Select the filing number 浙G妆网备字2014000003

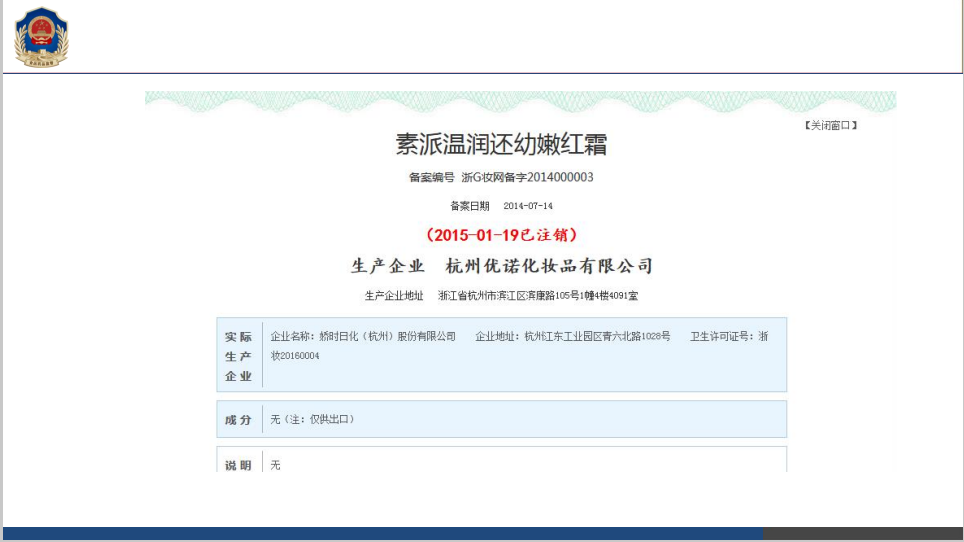[x=527, y=178]
